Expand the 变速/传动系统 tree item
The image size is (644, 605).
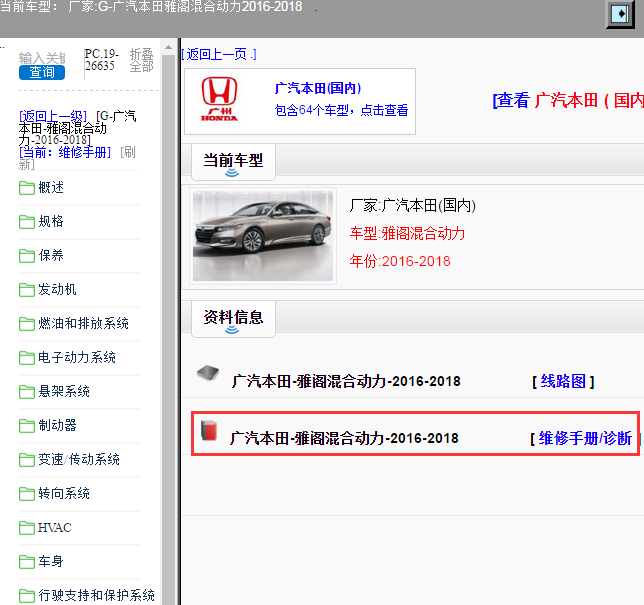click(79, 460)
